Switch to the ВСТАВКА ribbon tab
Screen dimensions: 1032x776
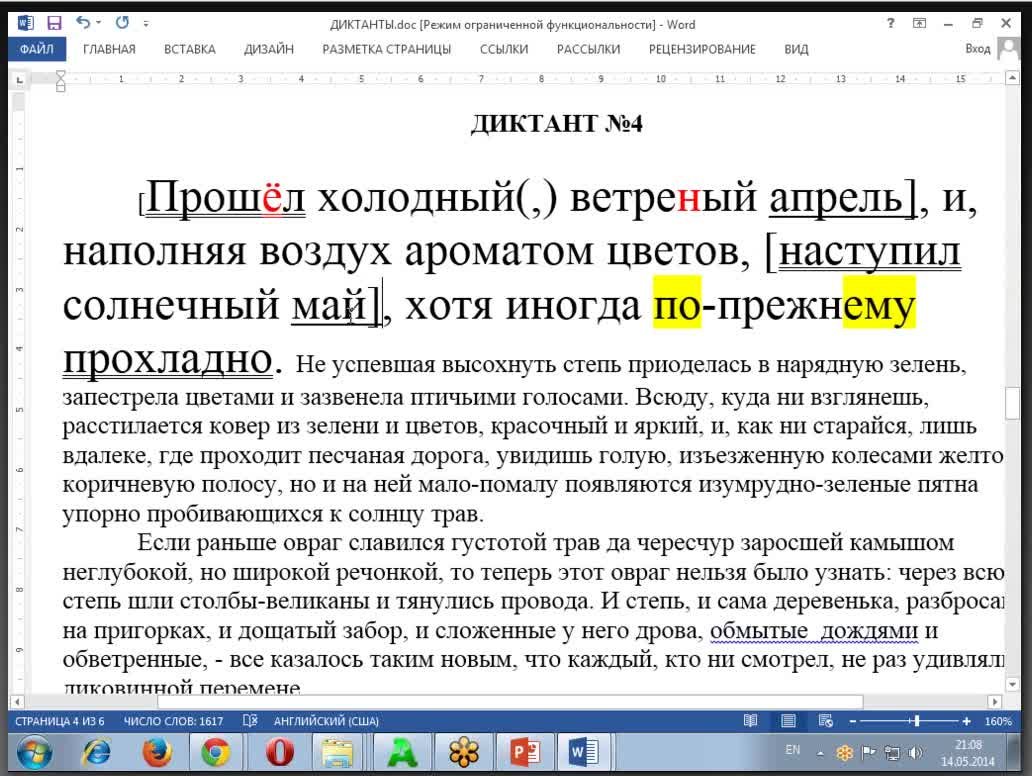(x=189, y=48)
